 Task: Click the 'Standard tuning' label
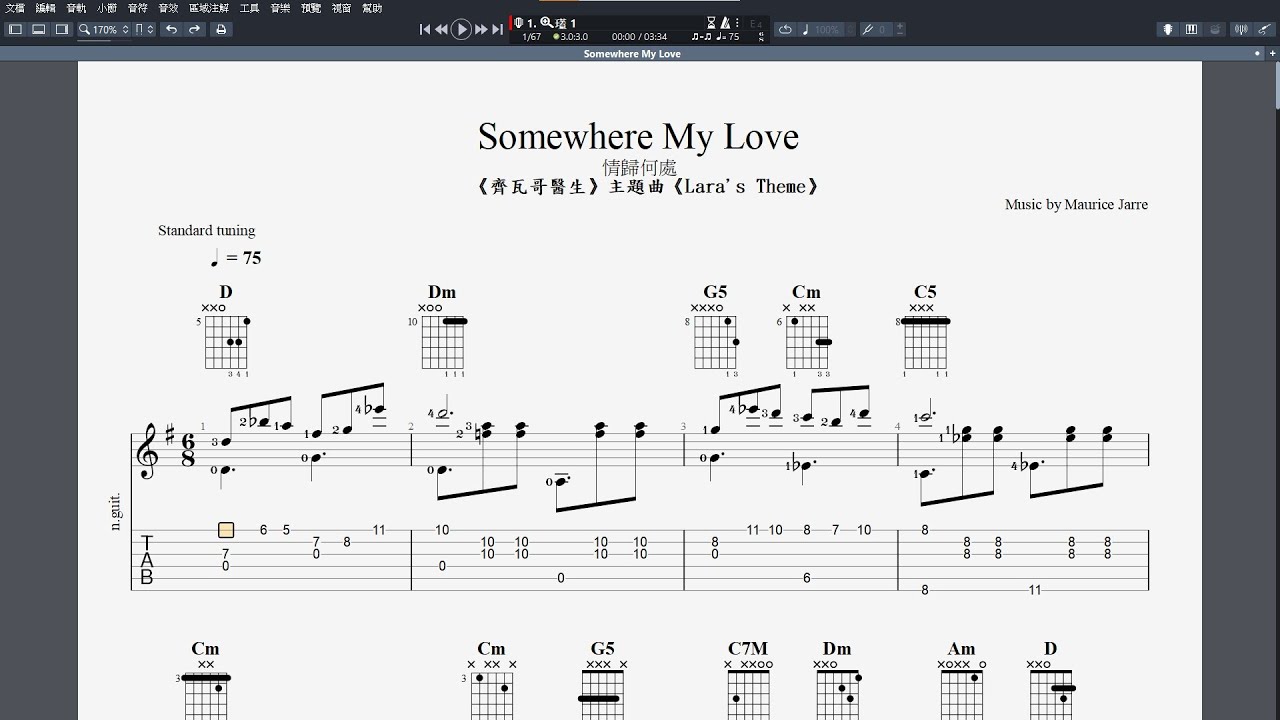tap(206, 231)
